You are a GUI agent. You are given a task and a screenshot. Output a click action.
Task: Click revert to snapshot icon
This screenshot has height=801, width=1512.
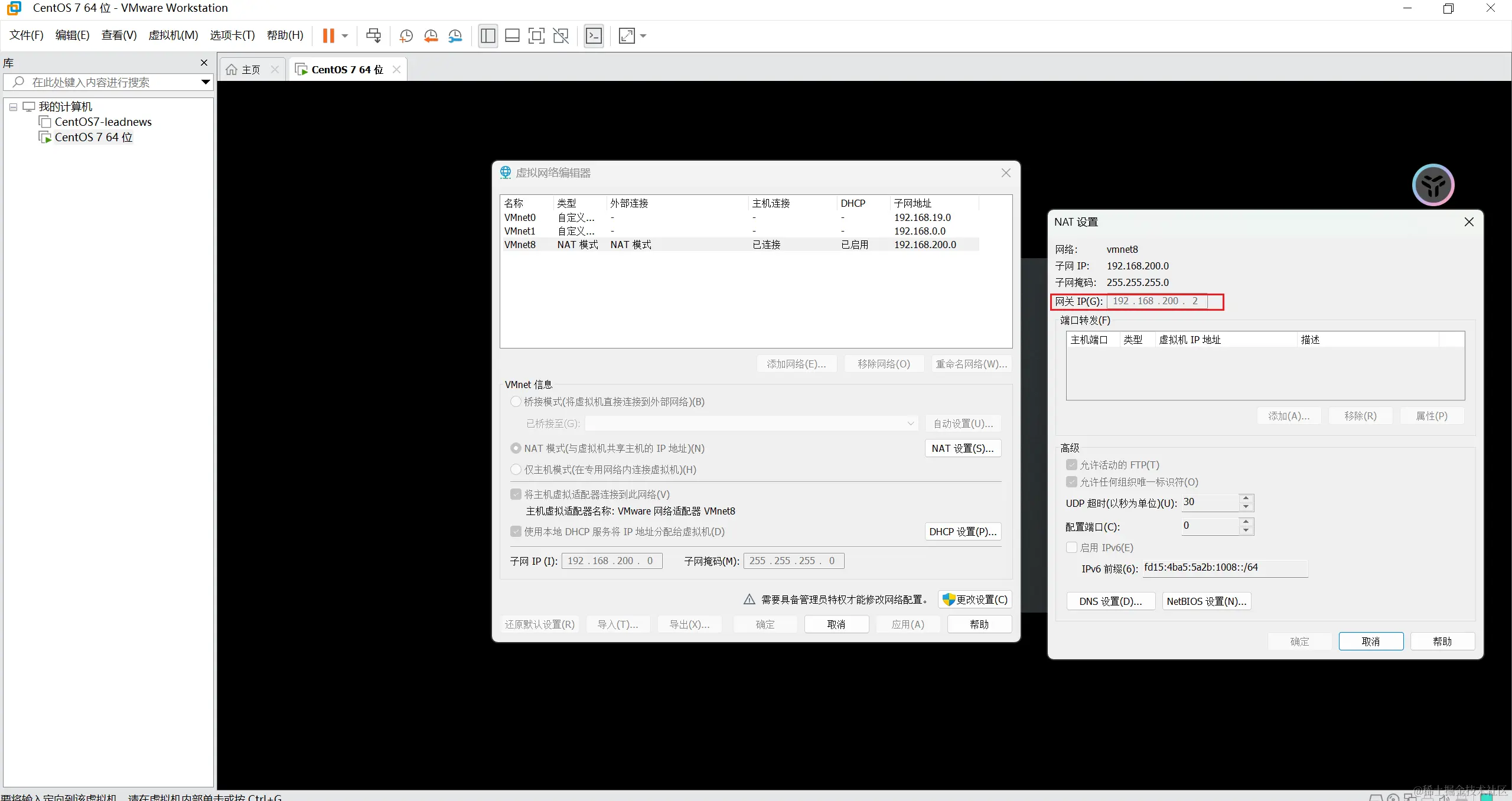click(x=431, y=36)
